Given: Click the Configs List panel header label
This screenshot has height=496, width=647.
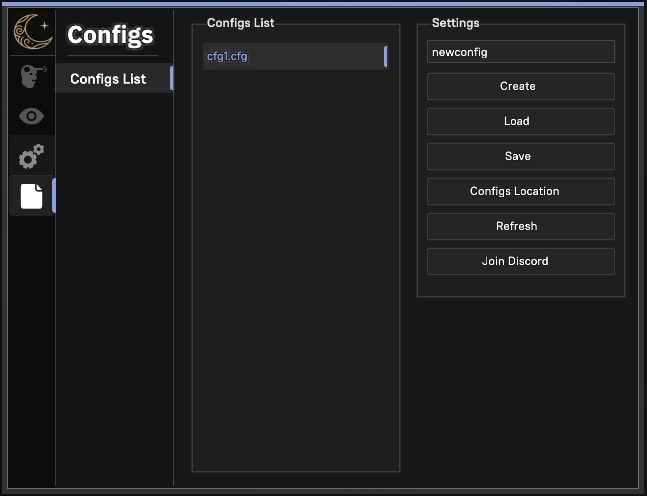Looking at the screenshot, I should pos(240,23).
